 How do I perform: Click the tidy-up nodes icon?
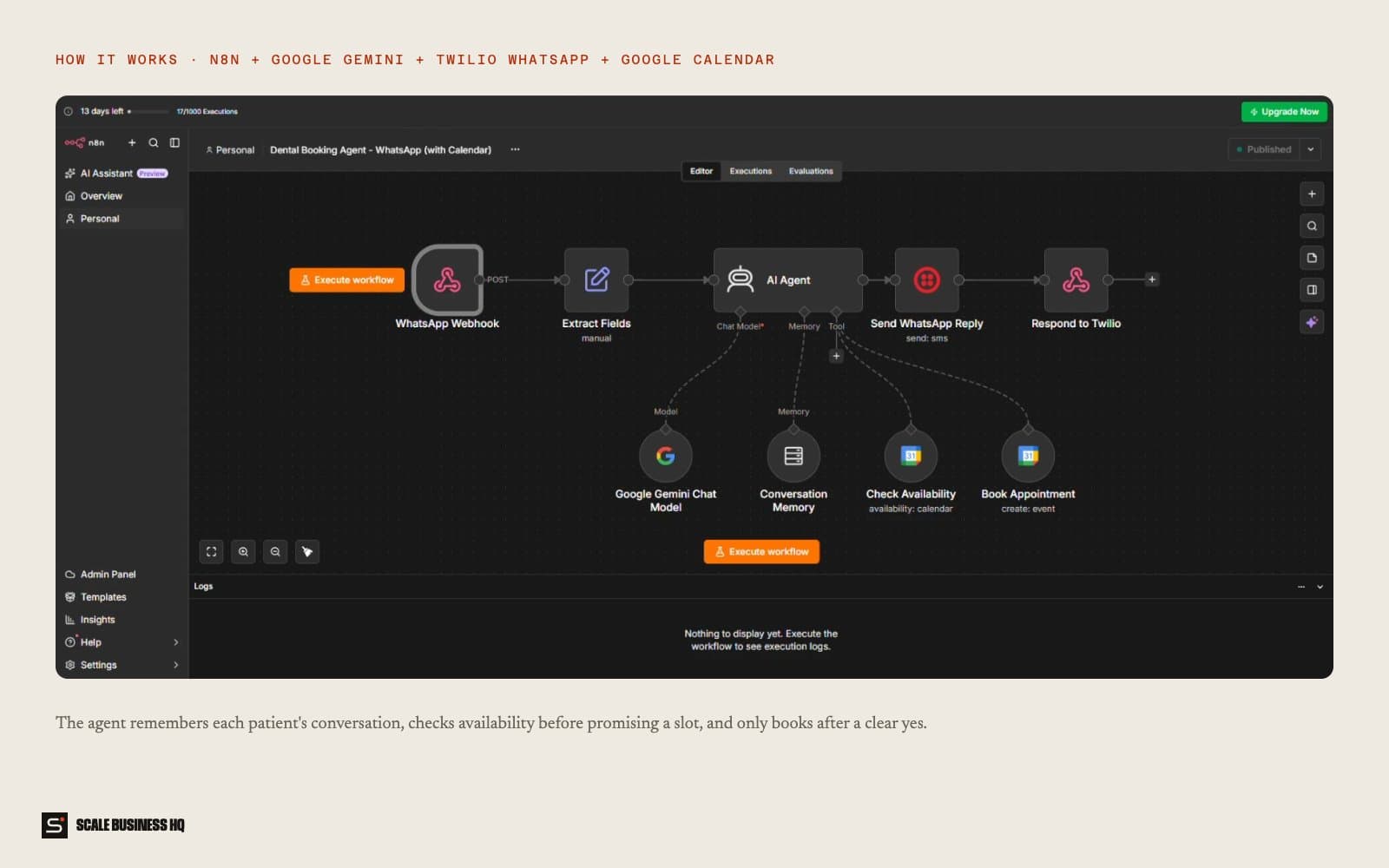(307, 552)
